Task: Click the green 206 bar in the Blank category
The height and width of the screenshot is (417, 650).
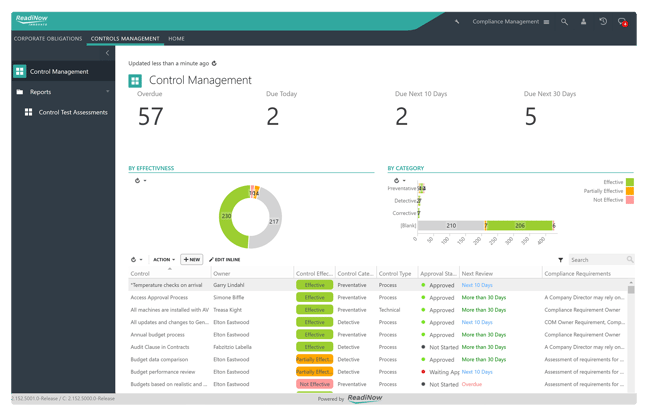Action: point(519,225)
